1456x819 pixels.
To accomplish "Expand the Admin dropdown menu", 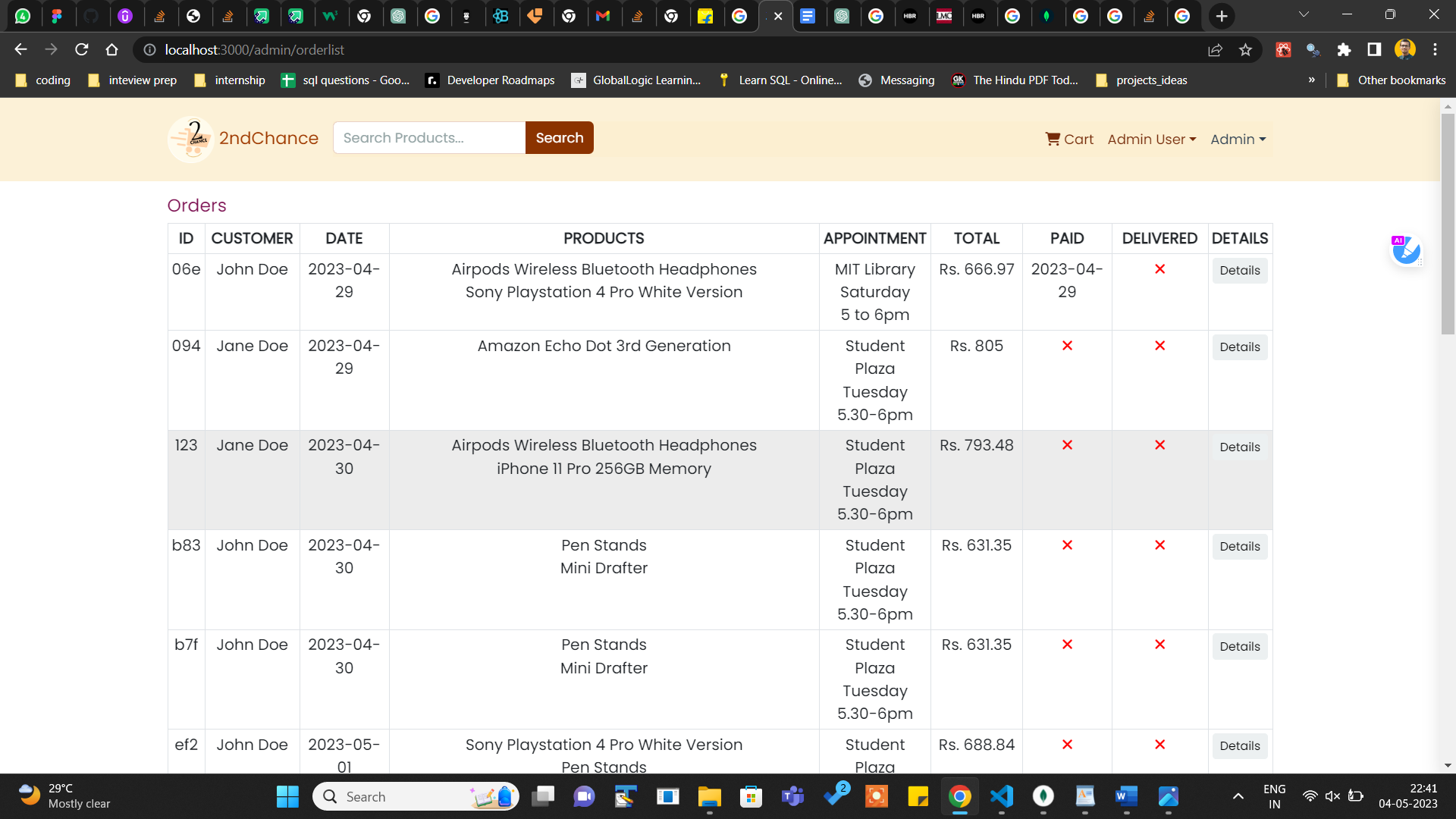I will (1238, 140).
